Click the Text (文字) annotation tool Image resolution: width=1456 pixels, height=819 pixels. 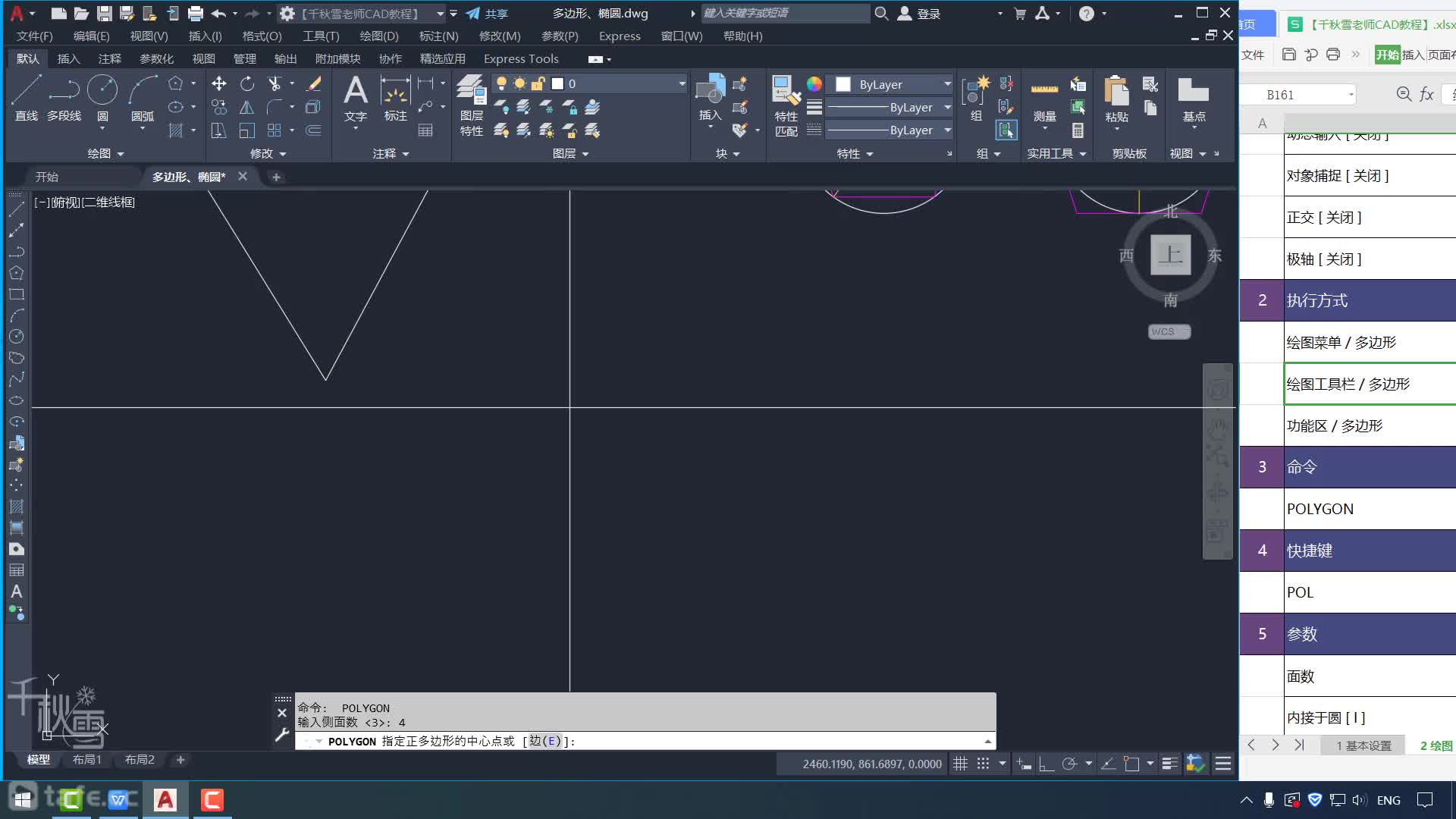pos(355,97)
